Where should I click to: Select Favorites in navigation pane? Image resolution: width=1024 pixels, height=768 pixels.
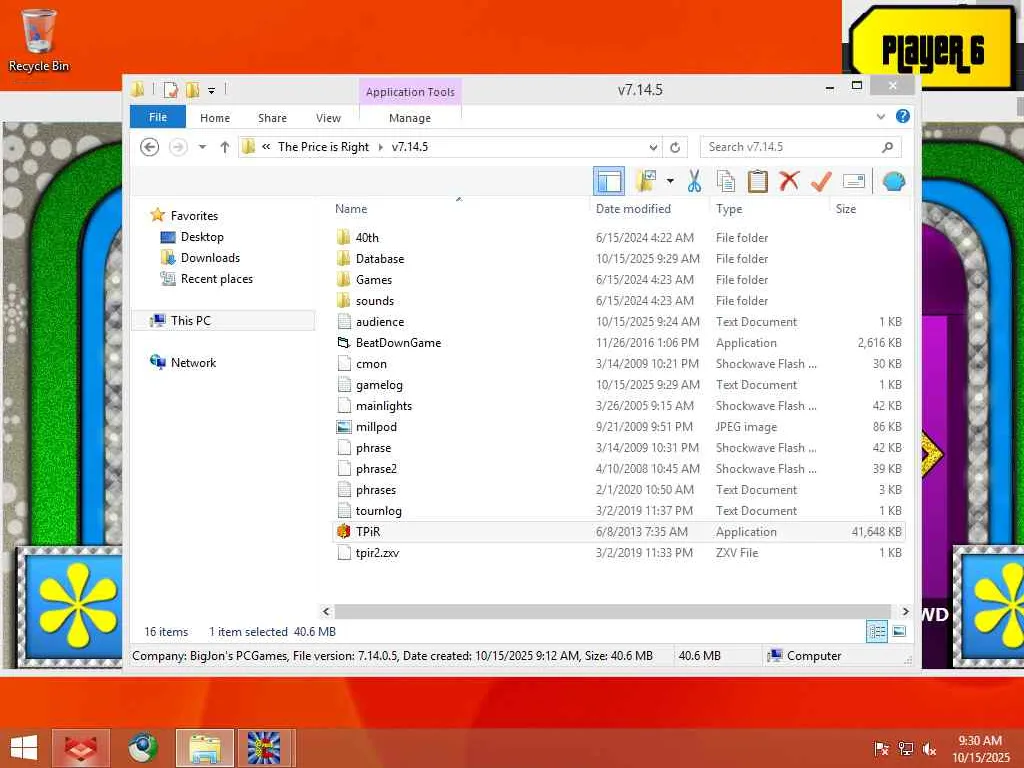[194, 216]
